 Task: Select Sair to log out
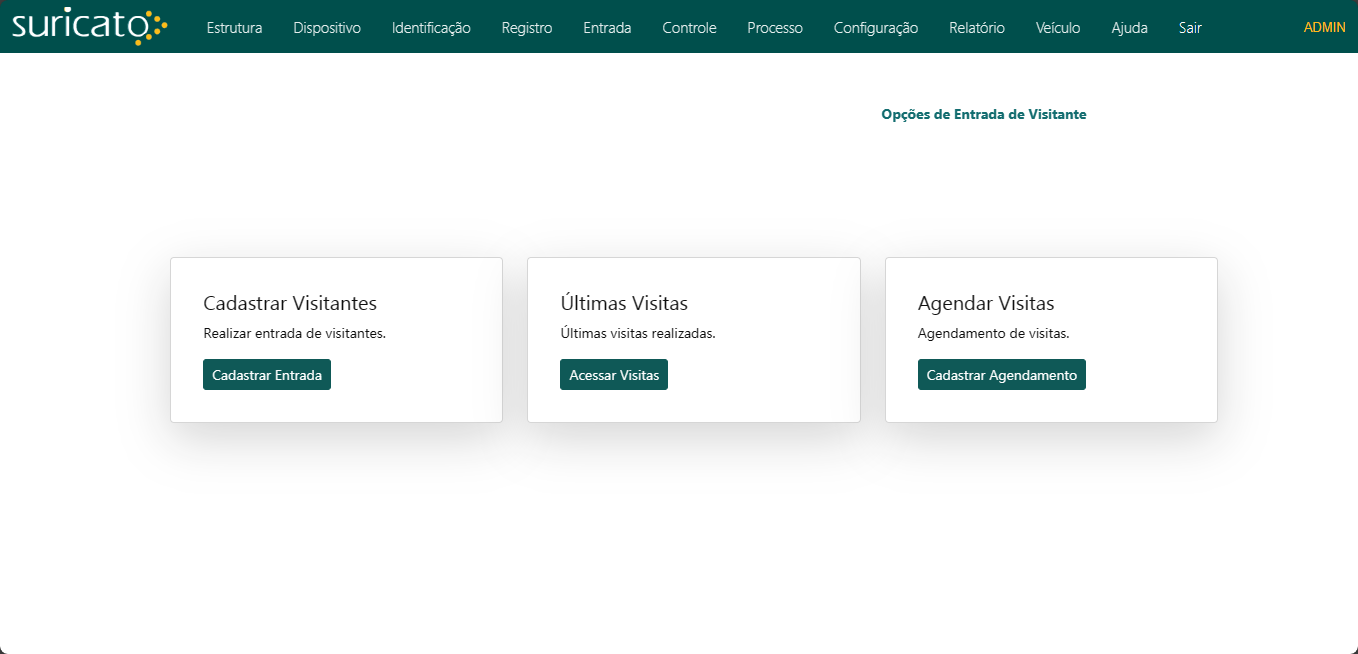1190,28
